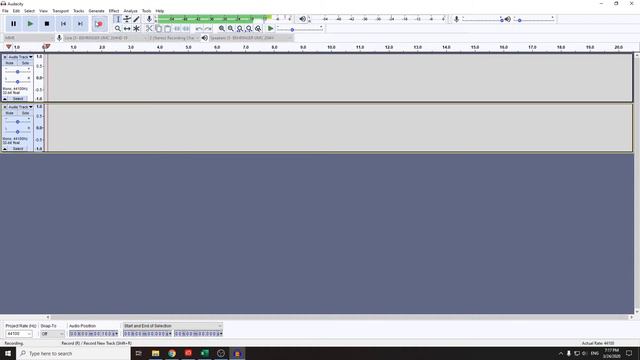Click the green Play button in the transport toolbar
640x360 pixels.
30,24
